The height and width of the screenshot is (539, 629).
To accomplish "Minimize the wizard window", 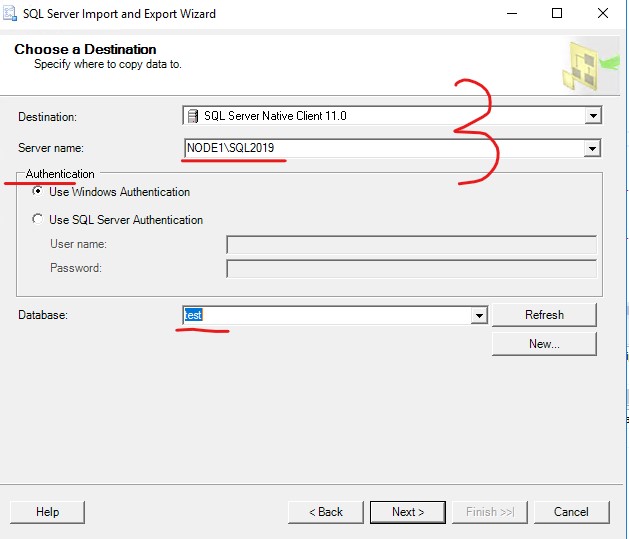I will 512,13.
